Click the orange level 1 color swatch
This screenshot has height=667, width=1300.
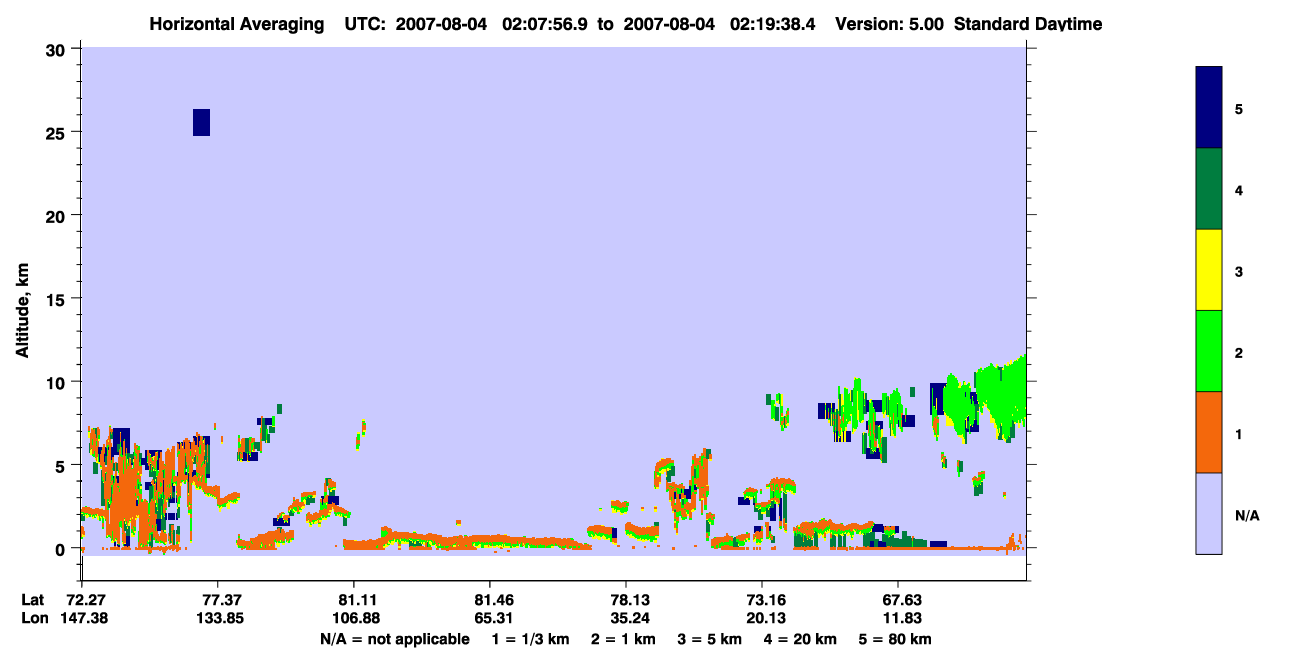tap(1209, 432)
